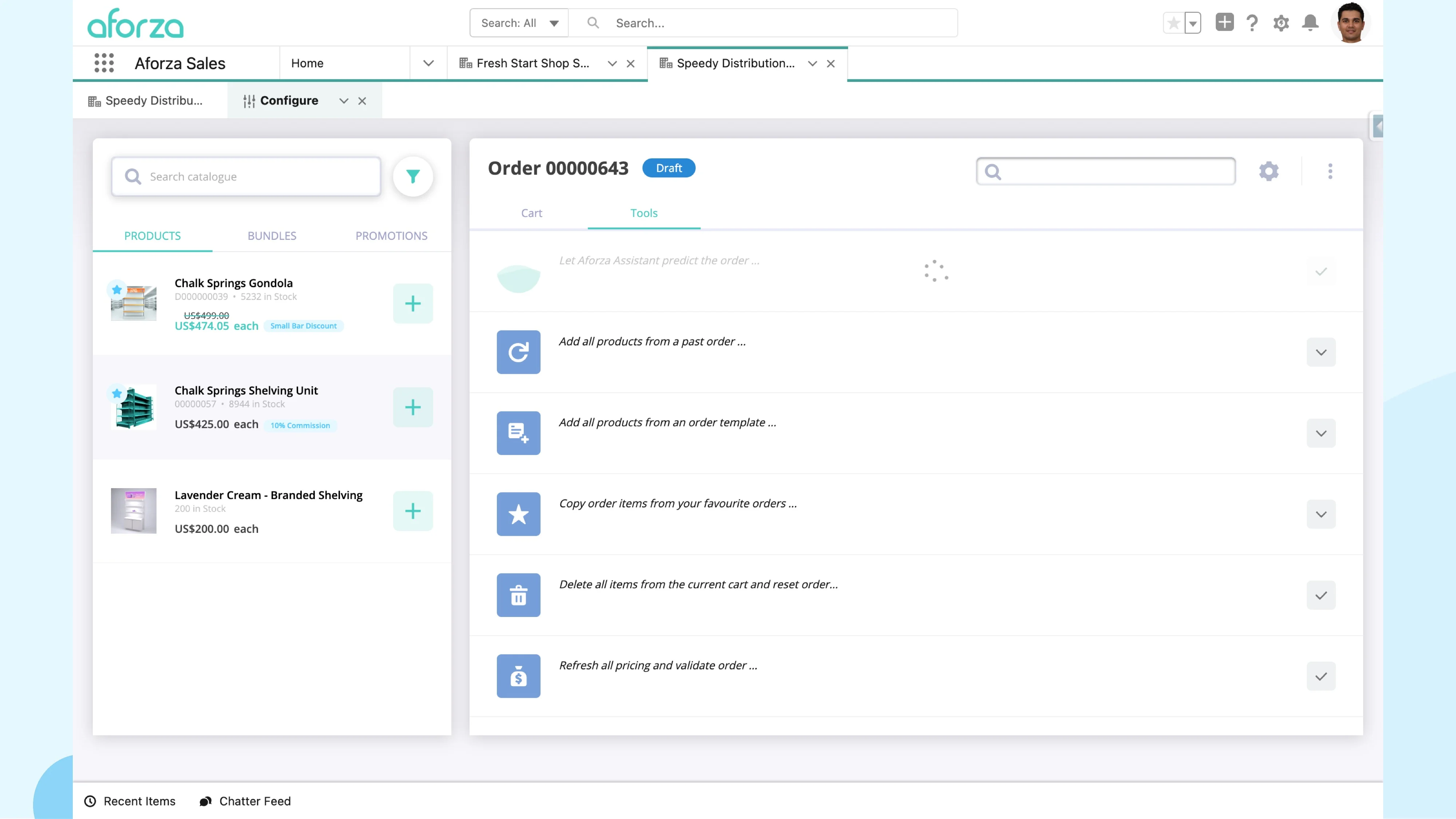The width and height of the screenshot is (1456, 819).
Task: Click the Aforza Assistant predict order checkmark
Action: (1321, 271)
